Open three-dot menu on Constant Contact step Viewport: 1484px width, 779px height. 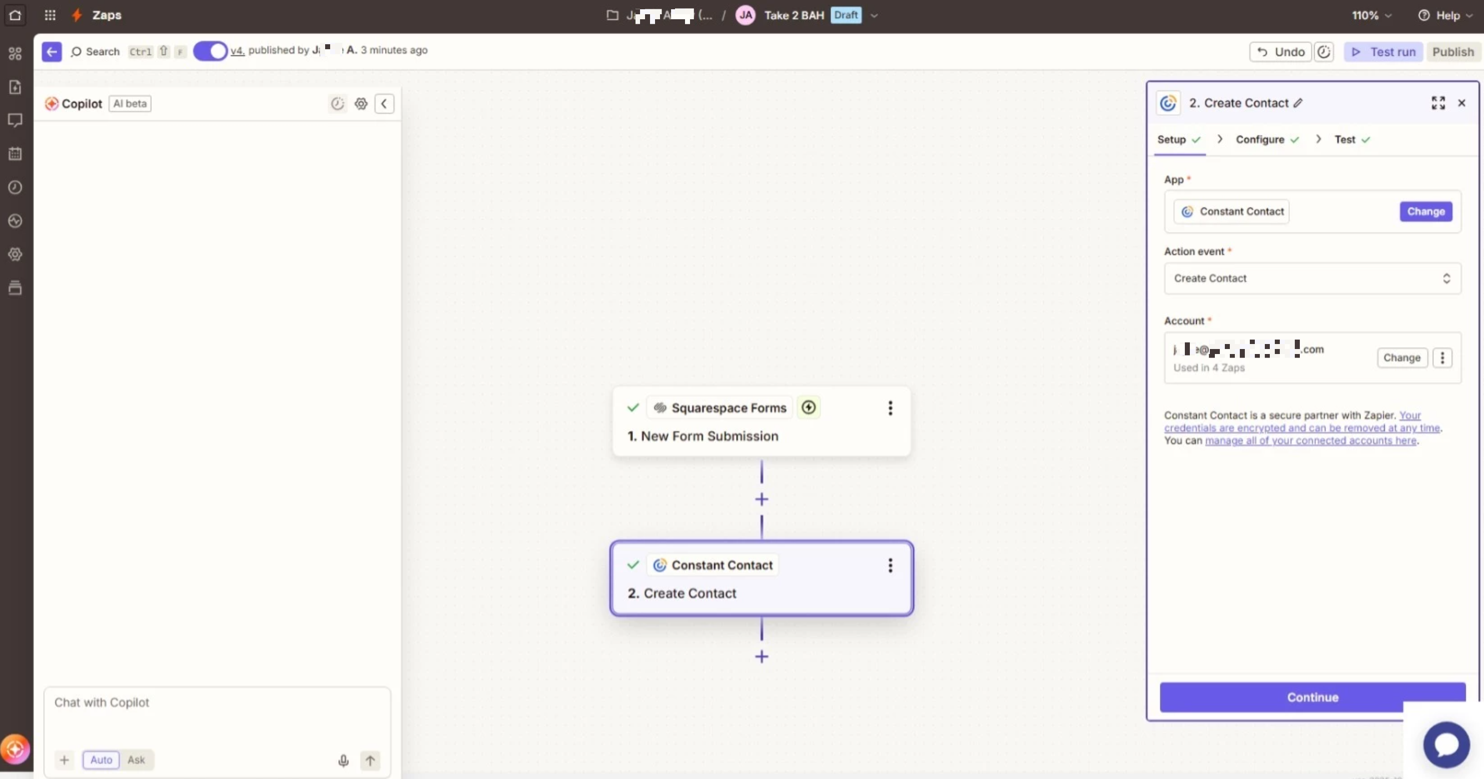point(890,566)
